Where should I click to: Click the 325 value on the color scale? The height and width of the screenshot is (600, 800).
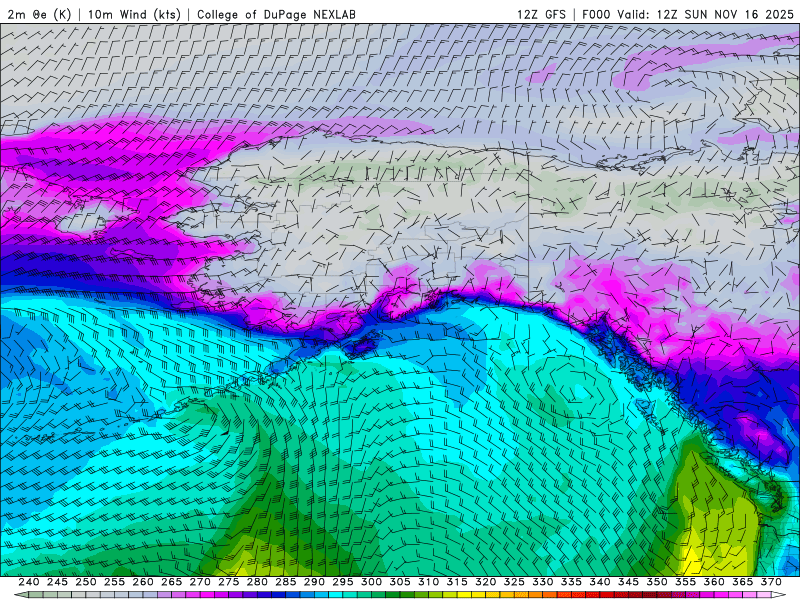pyautogui.click(x=514, y=582)
